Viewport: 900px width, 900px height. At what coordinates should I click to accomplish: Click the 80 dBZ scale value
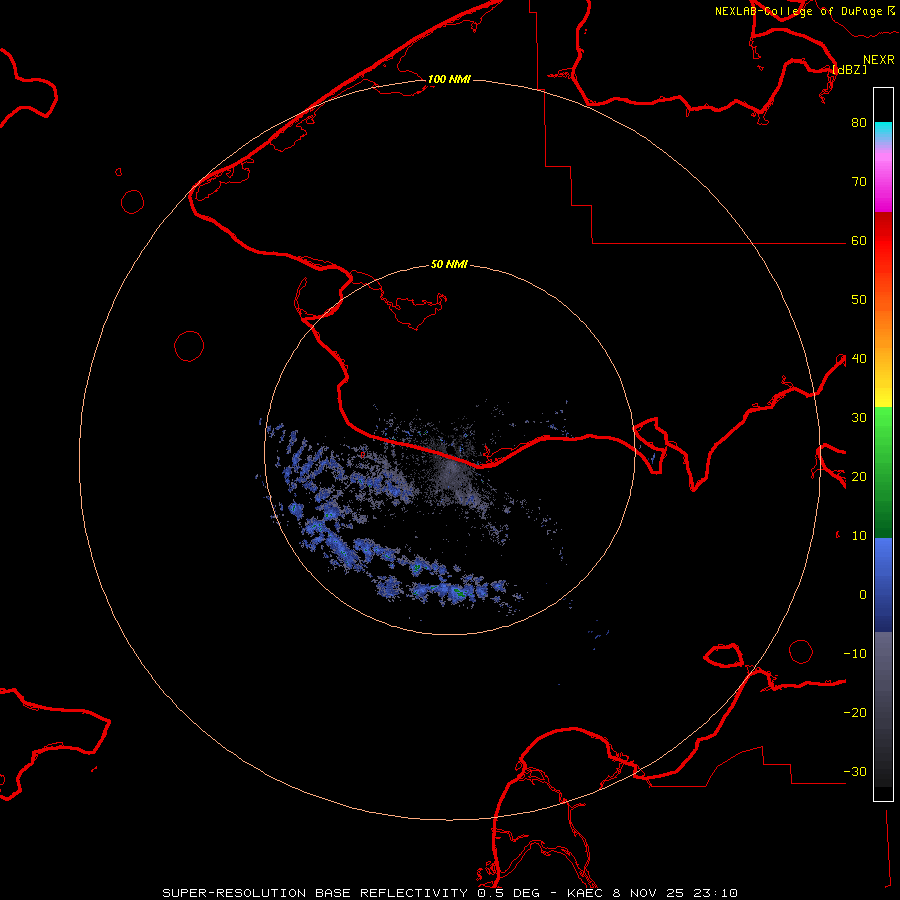(x=859, y=122)
